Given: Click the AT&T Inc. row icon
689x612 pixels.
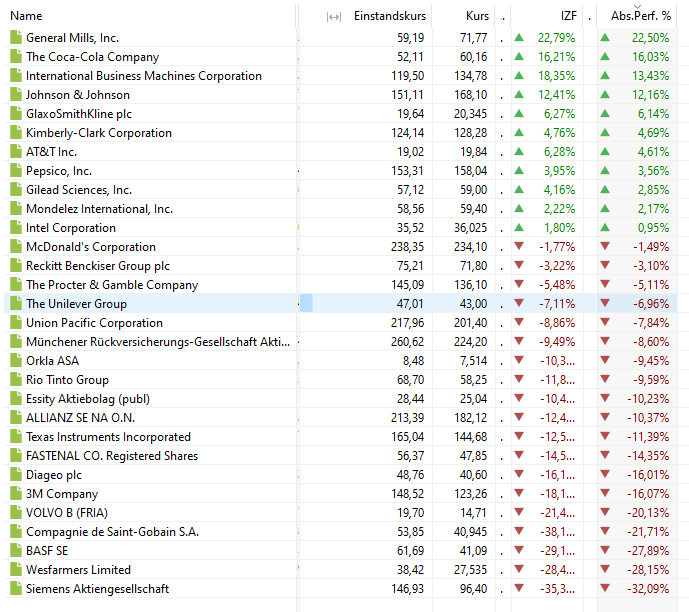Looking at the screenshot, I should 16,151.
